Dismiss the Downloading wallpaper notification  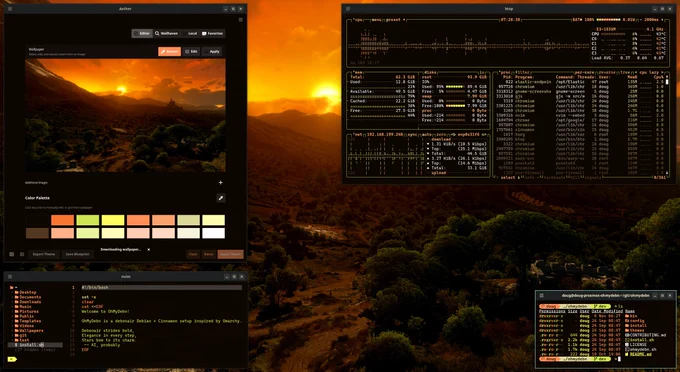[149, 250]
